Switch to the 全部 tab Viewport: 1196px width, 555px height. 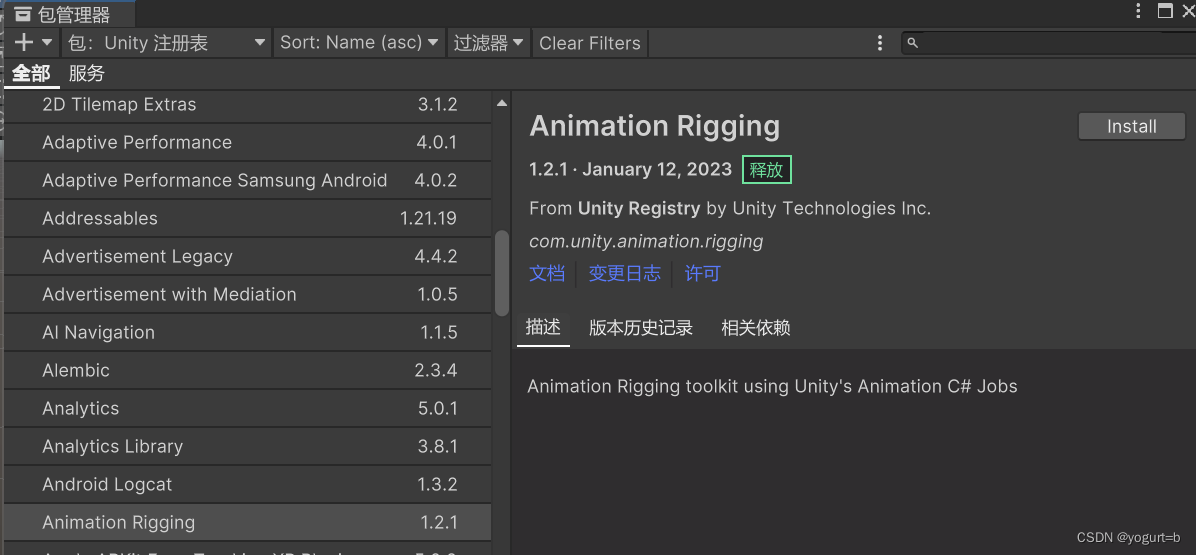click(x=31, y=74)
